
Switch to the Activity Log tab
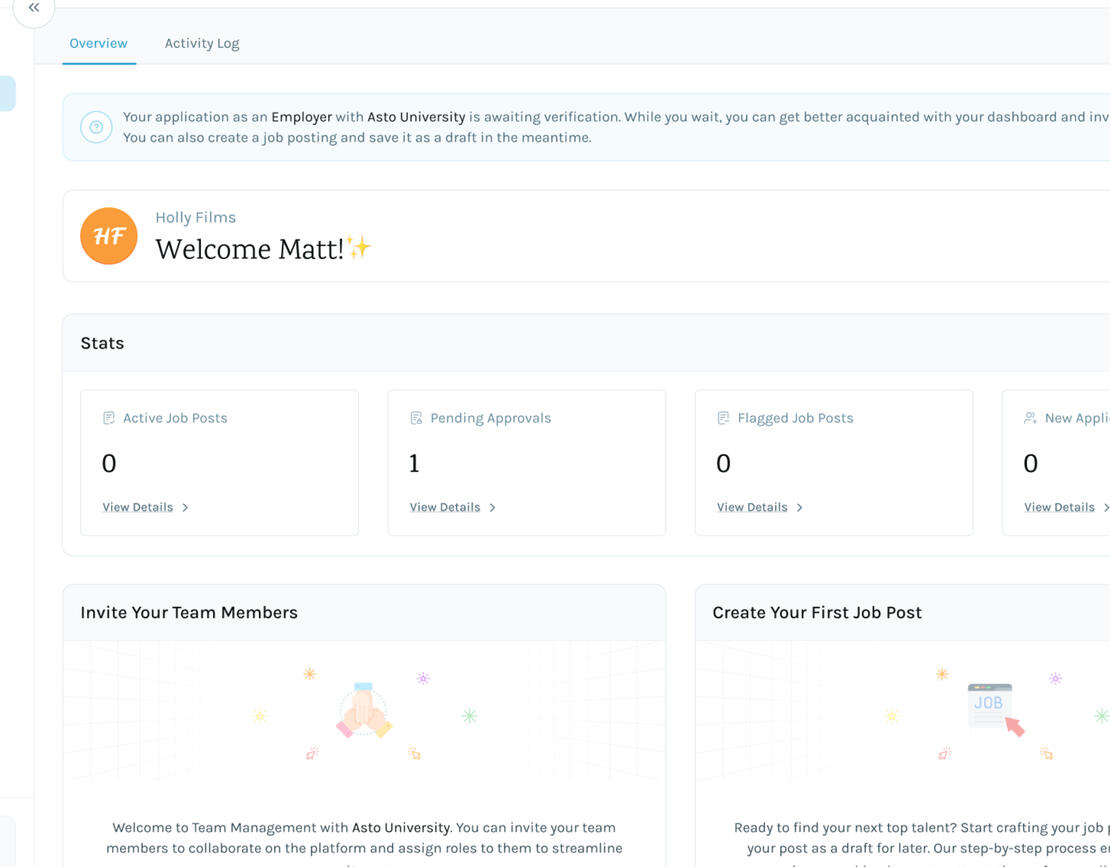pos(201,43)
